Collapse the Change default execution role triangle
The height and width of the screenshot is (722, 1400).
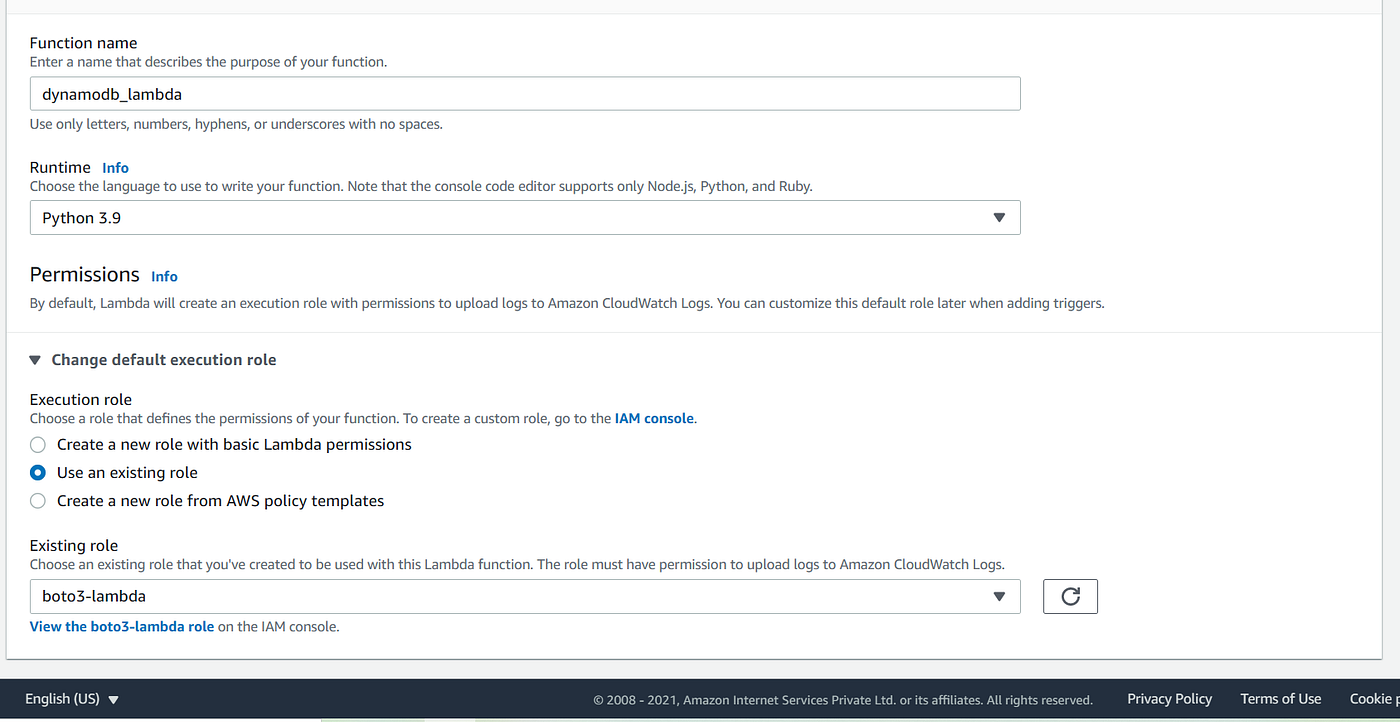35,360
